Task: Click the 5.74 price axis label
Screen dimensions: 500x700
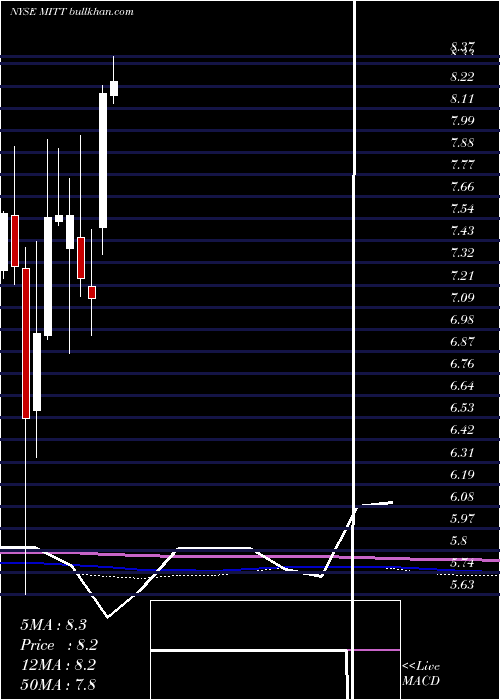Action: click(462, 562)
